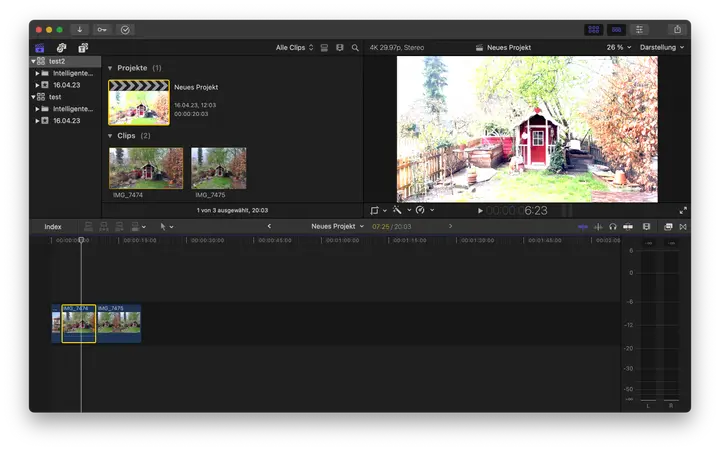The image size is (720, 451).
Task: Show the Photos and Audio sidebar
Action: click(x=61, y=48)
